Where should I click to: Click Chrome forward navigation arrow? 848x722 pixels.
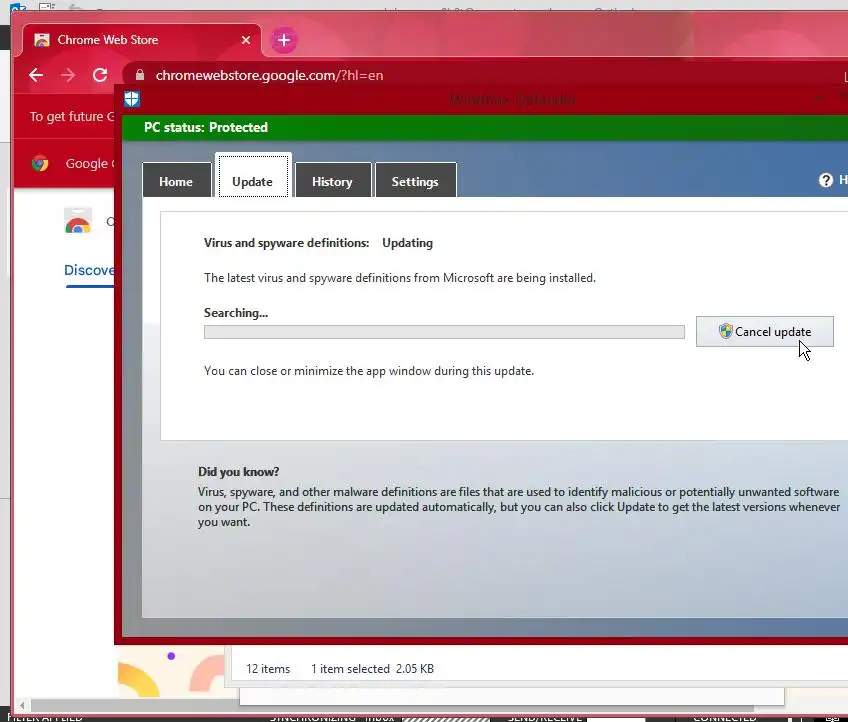(x=68, y=75)
